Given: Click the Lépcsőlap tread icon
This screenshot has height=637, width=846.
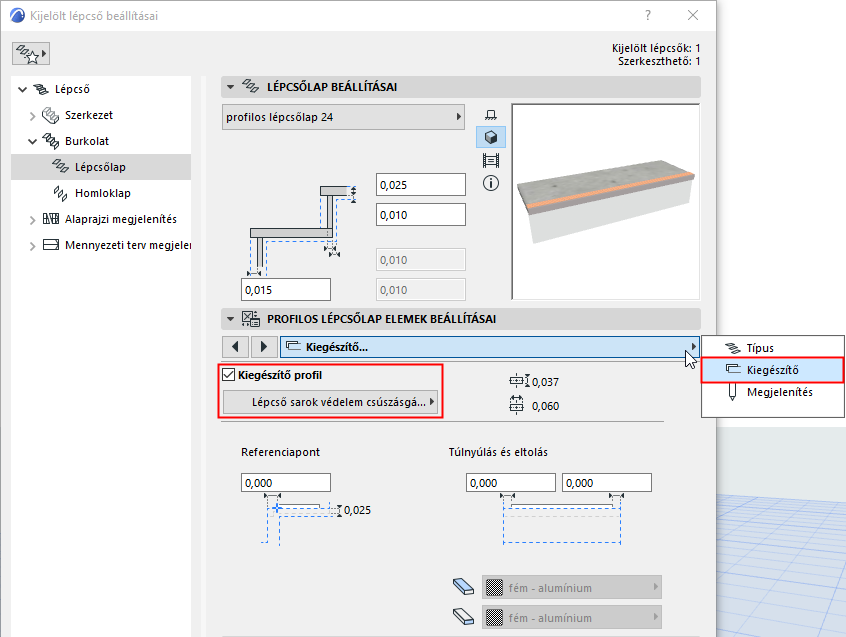Looking at the screenshot, I should pyautogui.click(x=60, y=166).
